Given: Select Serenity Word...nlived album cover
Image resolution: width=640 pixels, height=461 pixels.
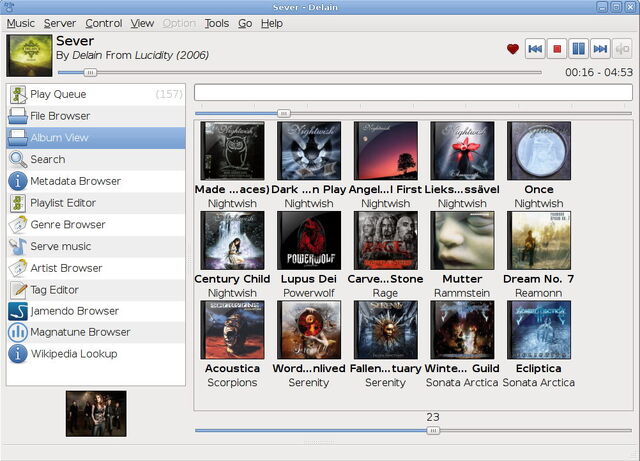Looking at the screenshot, I should tap(309, 330).
